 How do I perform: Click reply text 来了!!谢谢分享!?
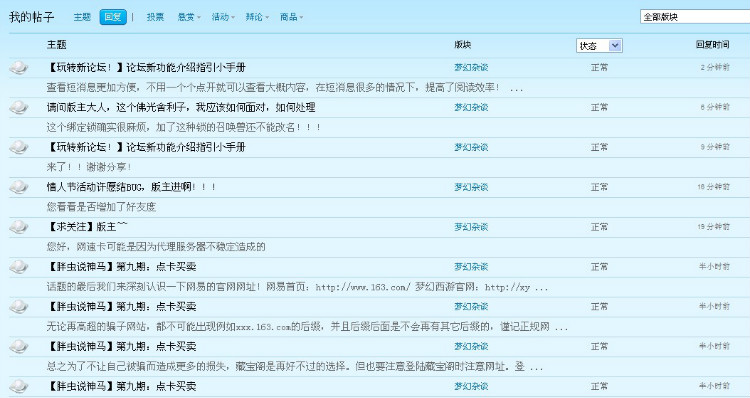89,167
